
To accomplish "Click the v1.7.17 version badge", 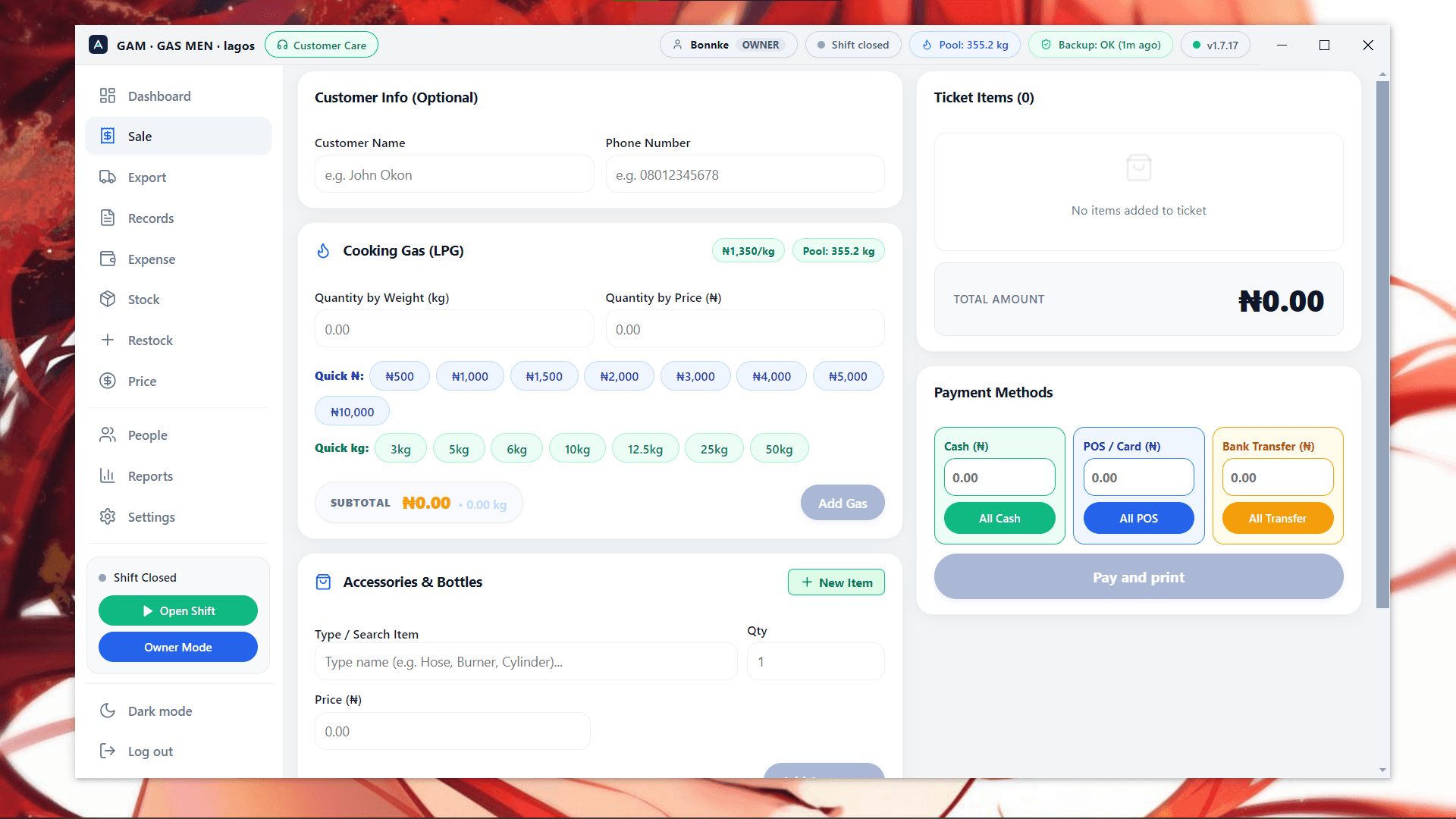I will [x=1216, y=45].
